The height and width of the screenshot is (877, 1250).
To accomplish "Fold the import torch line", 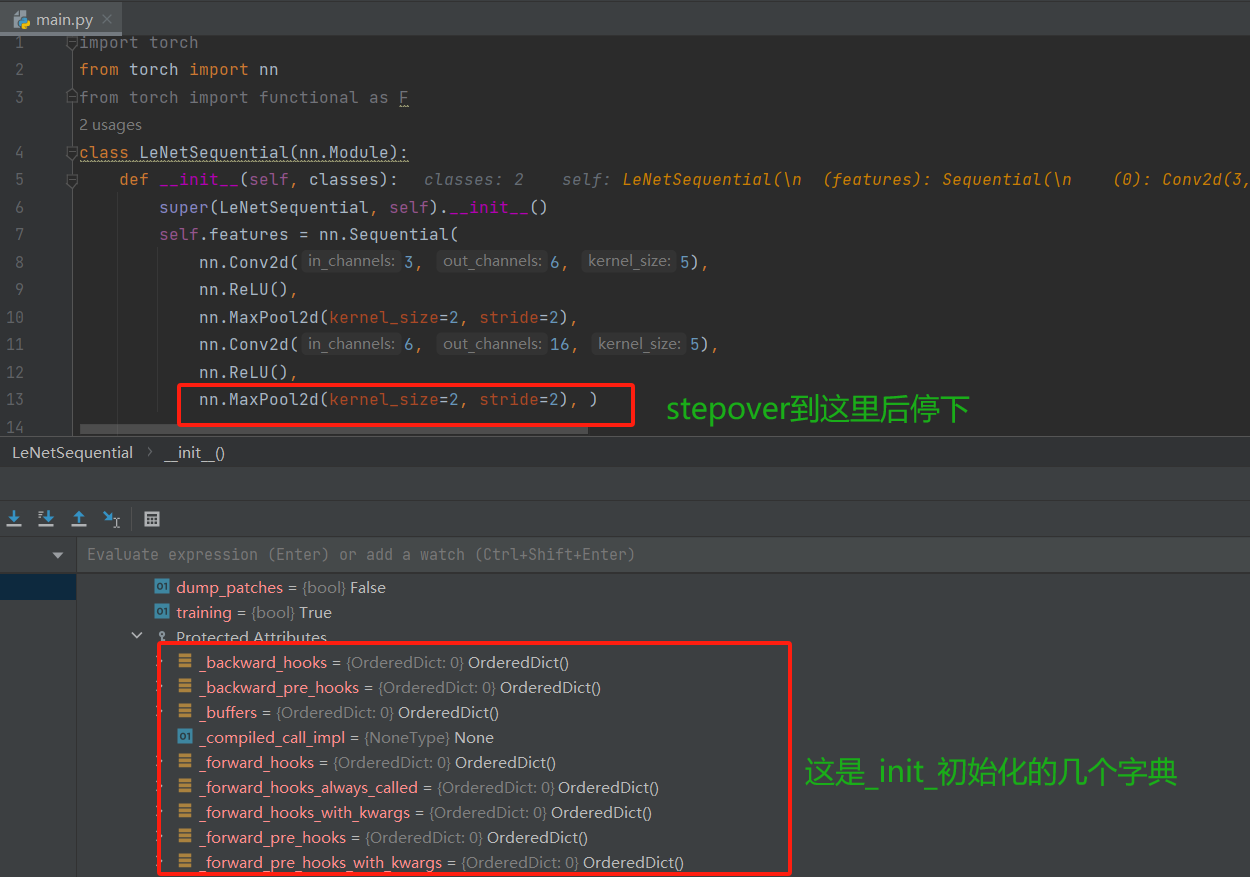I will pos(70,41).
